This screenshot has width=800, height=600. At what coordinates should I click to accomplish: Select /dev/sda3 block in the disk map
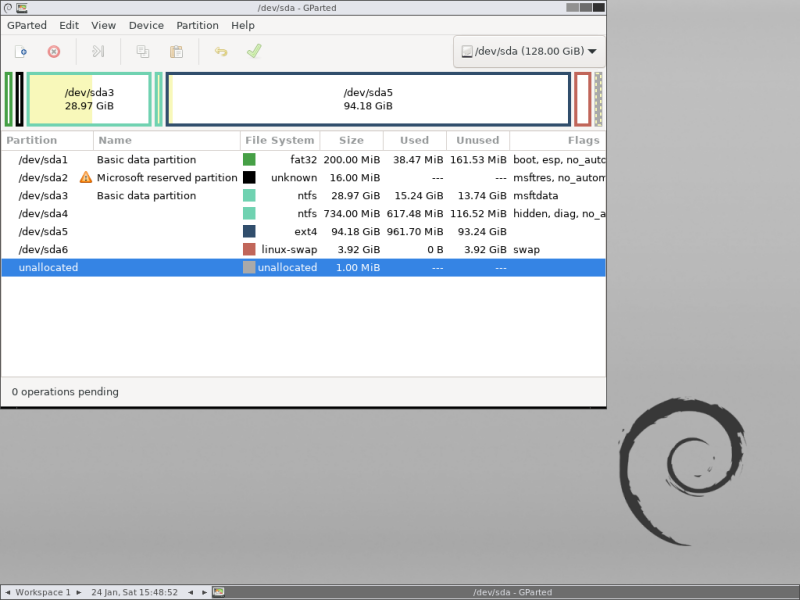point(89,99)
